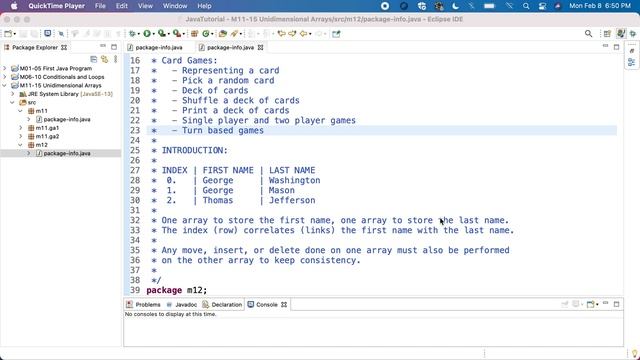Collapse the src folder
This screenshot has height=360, width=640.
[13, 102]
